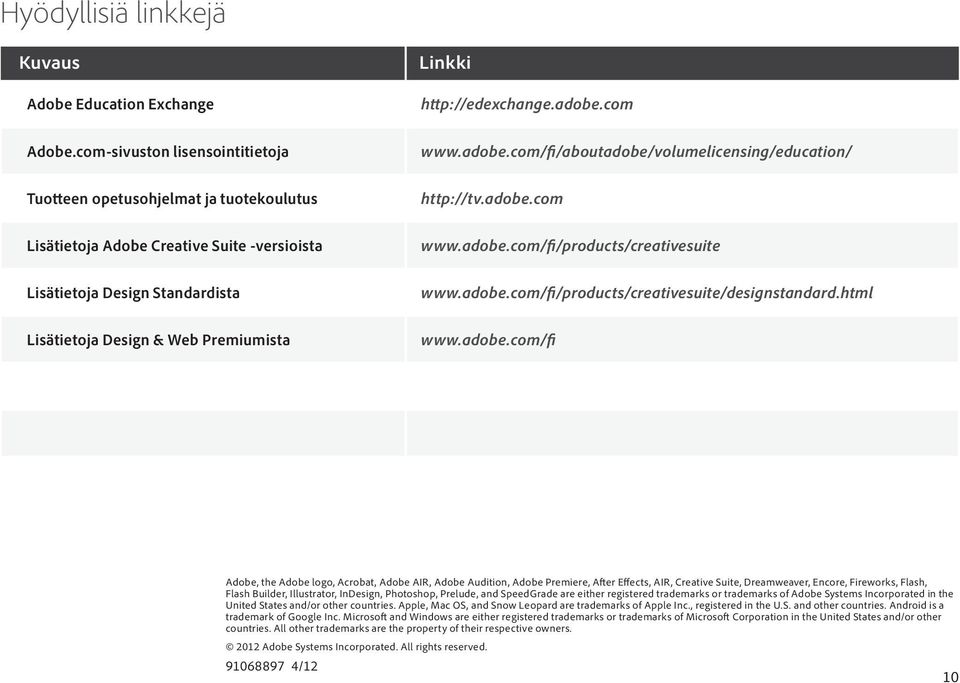Select the Lisätietoja Design & Web Premiumista label
The width and height of the screenshot is (960, 683).
tap(158, 340)
